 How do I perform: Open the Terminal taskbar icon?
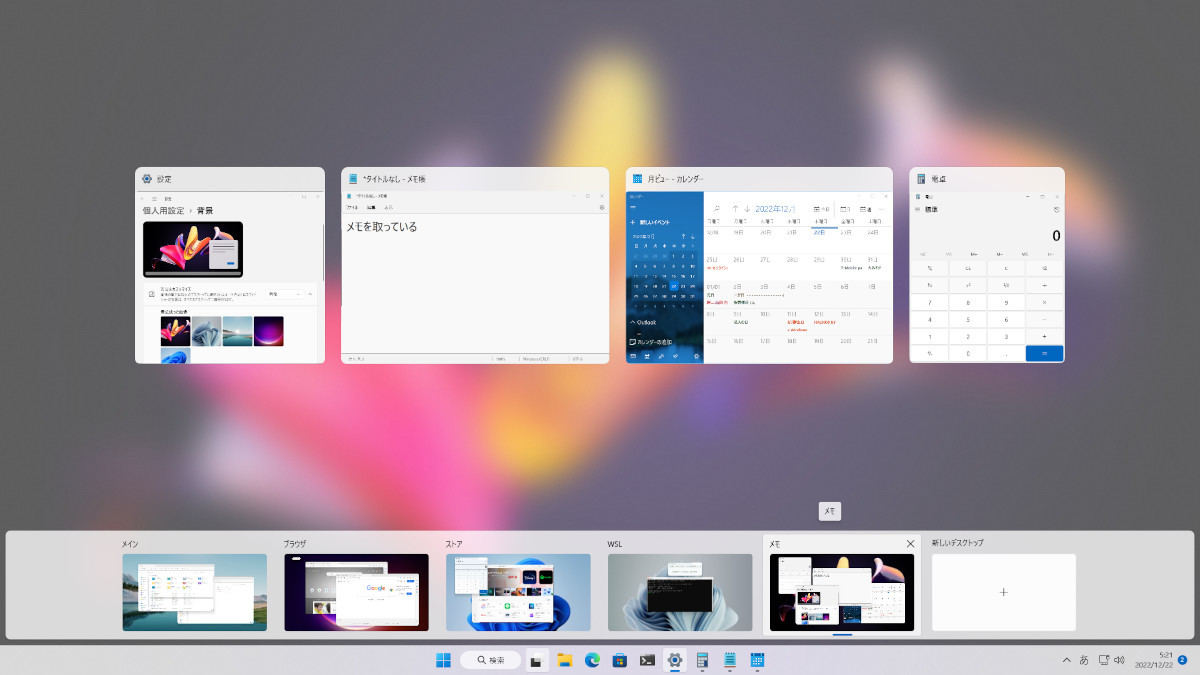(648, 660)
